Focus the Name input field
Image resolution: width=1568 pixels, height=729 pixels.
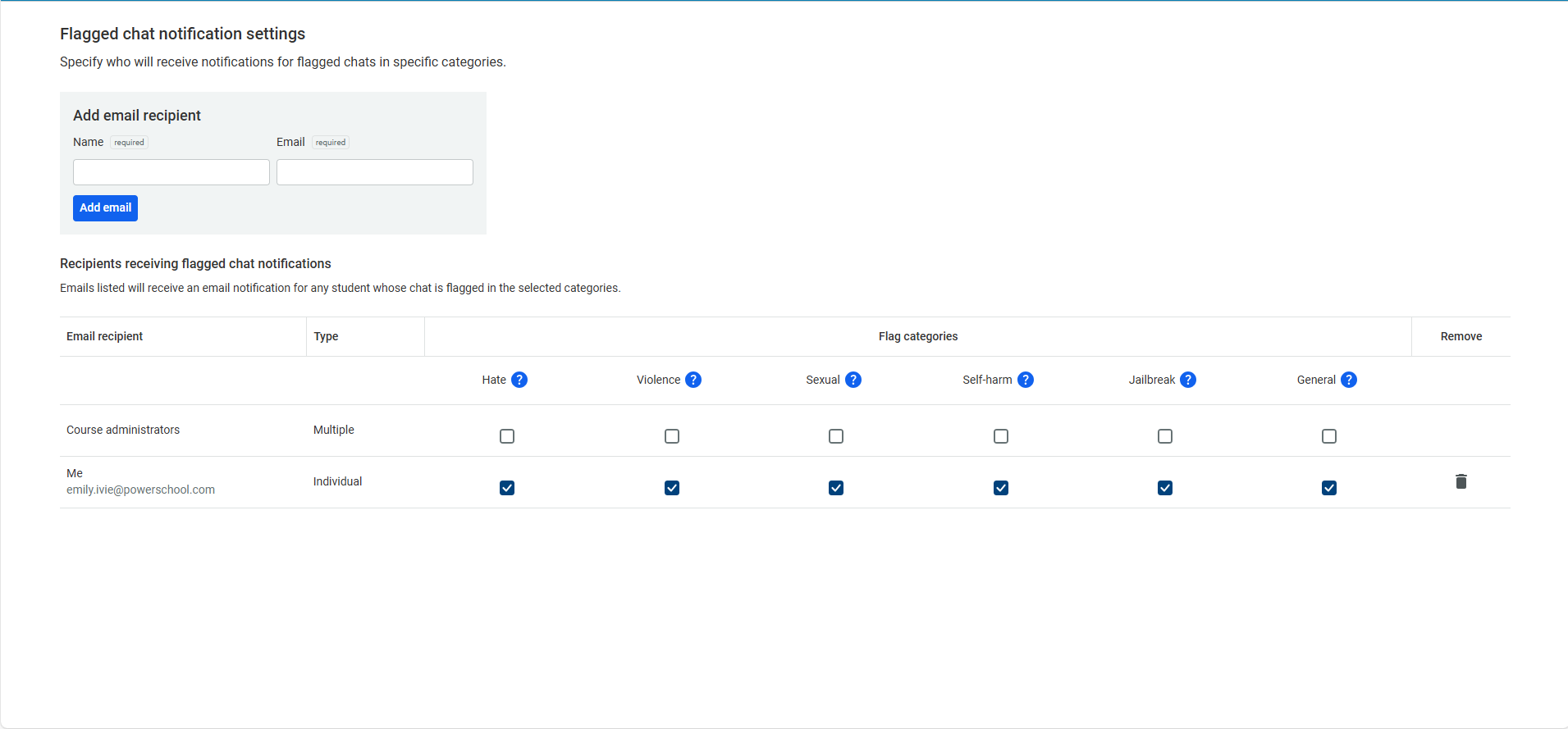tap(171, 172)
